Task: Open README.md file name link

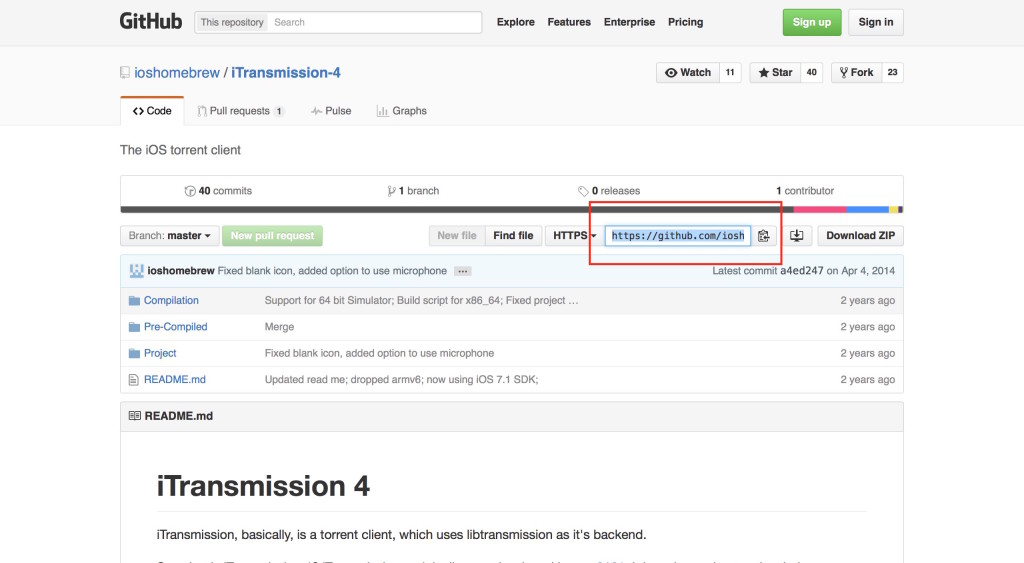Action: (174, 379)
